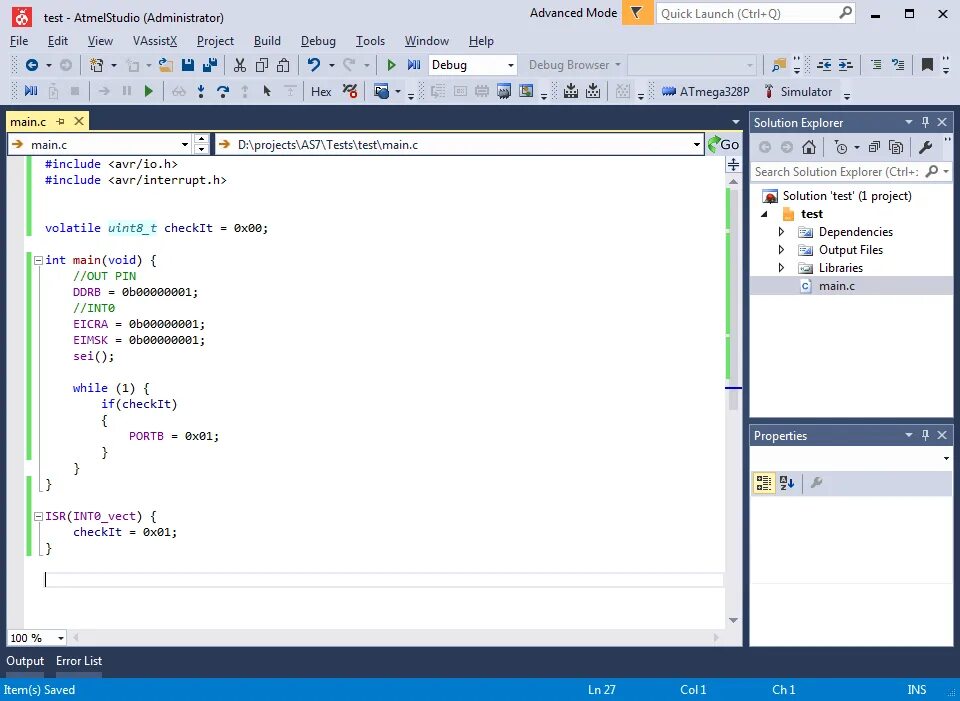Toggle pin on the main.c tab
This screenshot has width=960, height=701.
pyautogui.click(x=61, y=121)
